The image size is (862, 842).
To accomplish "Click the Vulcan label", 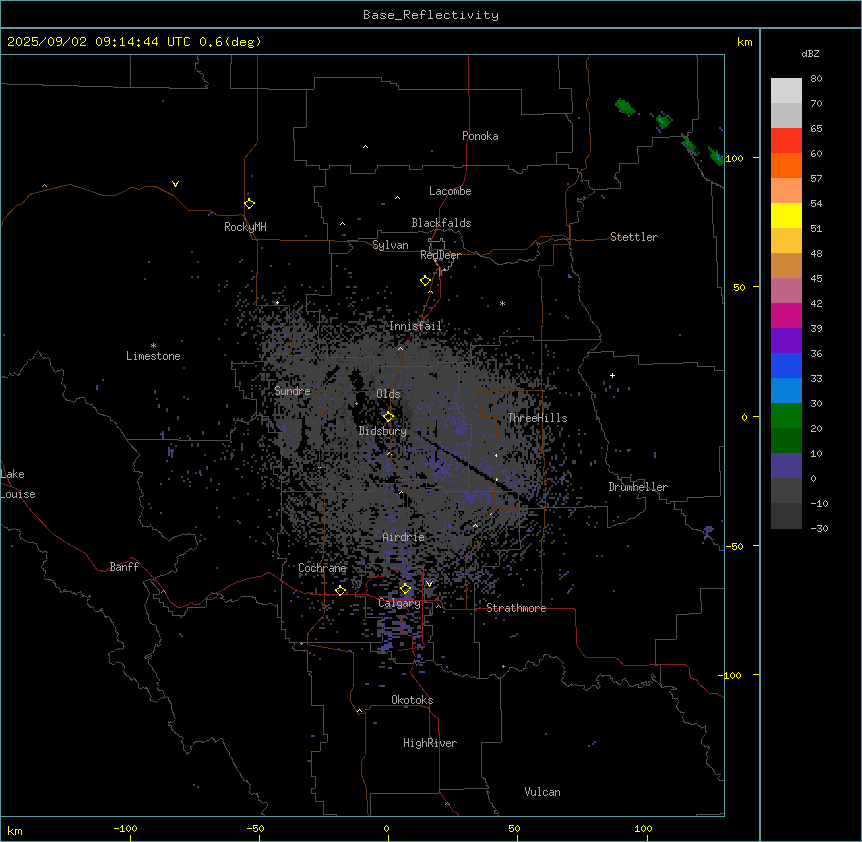I will coord(542,792).
